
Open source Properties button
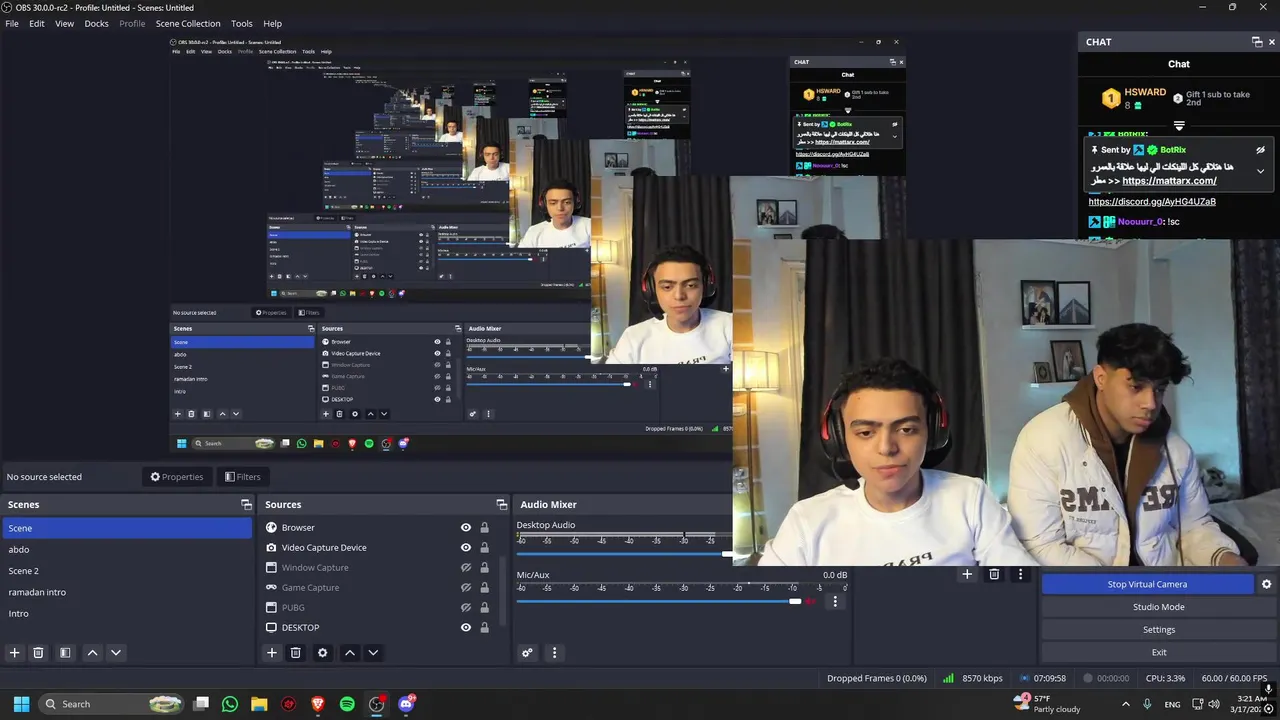(177, 477)
